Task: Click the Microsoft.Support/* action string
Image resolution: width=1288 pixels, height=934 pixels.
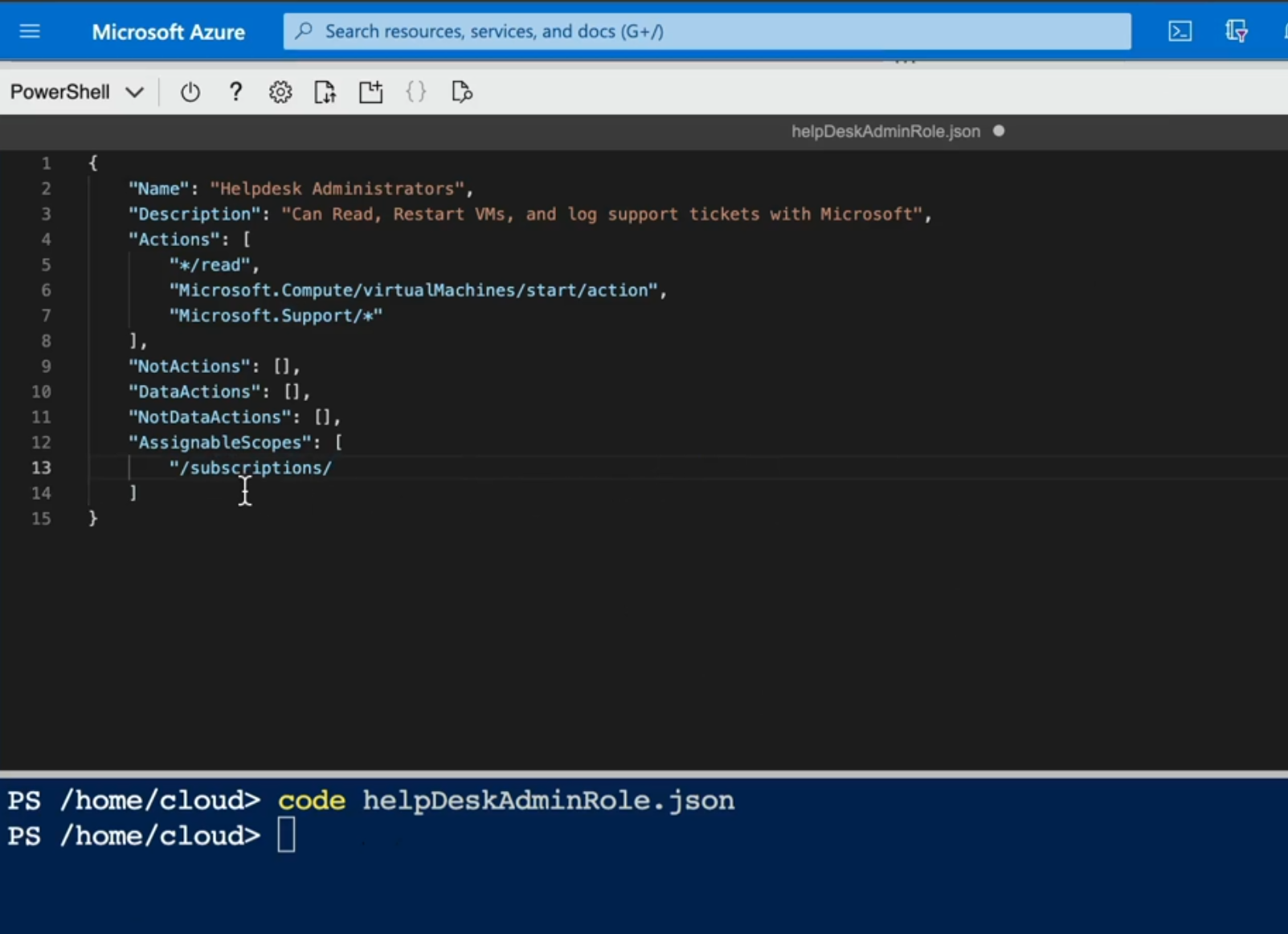Action: click(x=276, y=316)
